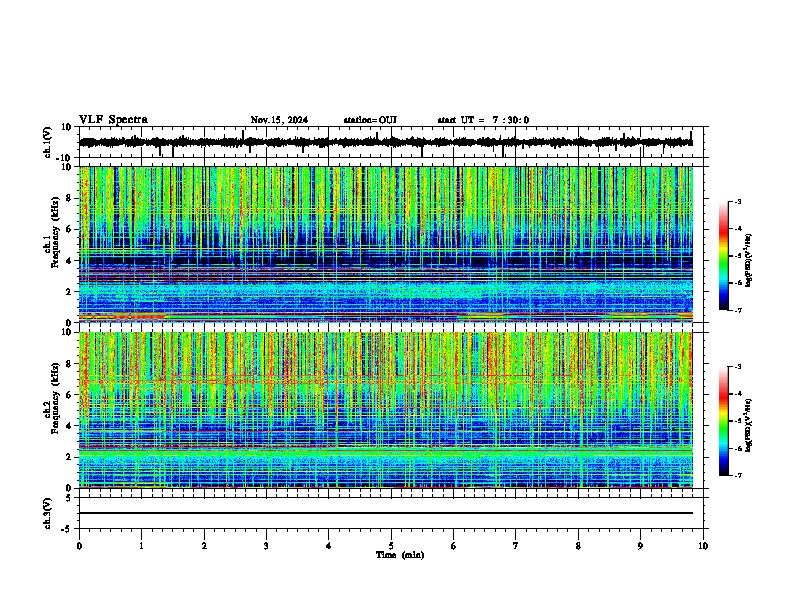Click time axis tick label "10" at the axis end

pyautogui.click(x=703, y=546)
